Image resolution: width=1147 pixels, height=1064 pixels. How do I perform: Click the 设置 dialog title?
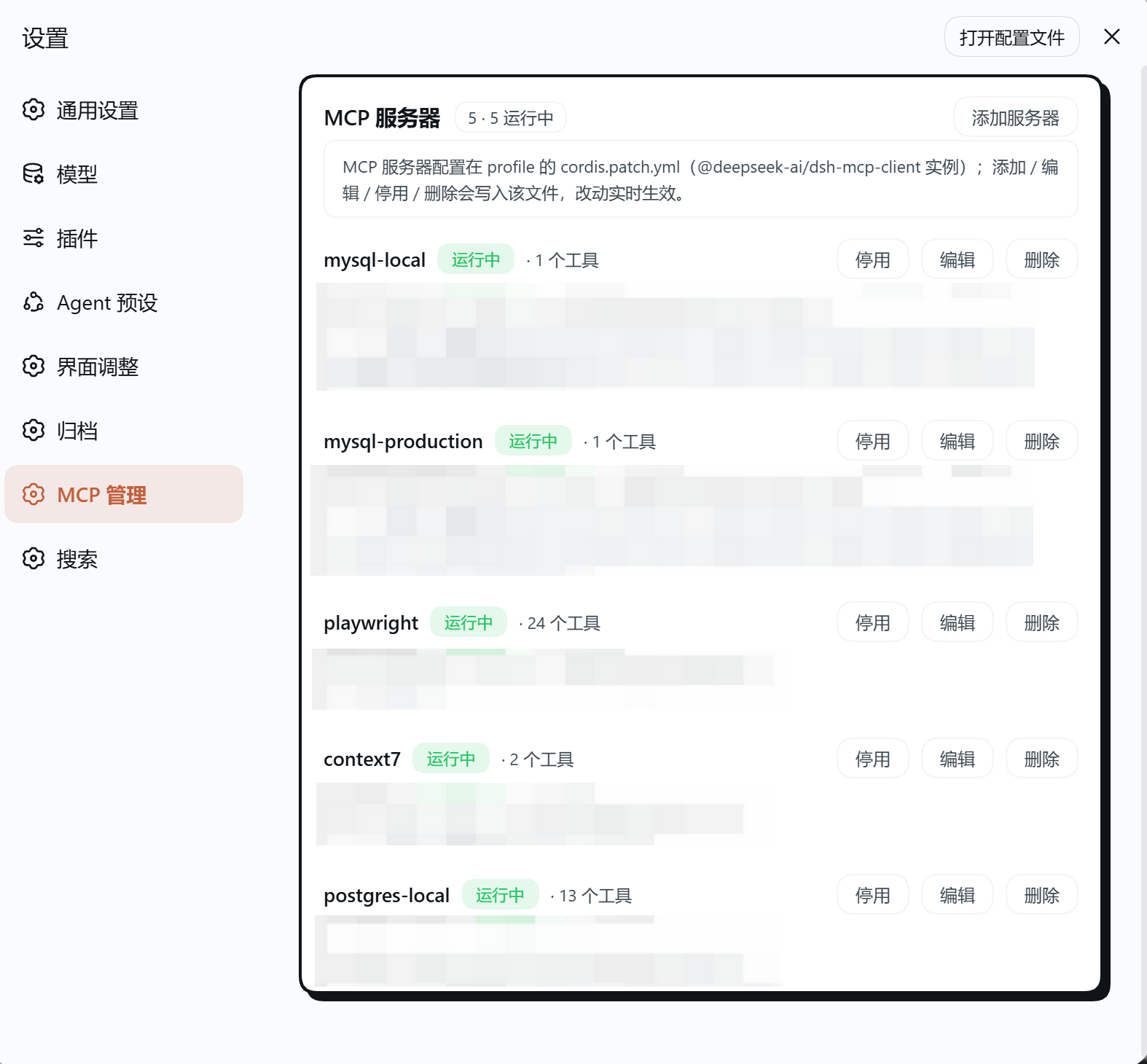tap(45, 38)
